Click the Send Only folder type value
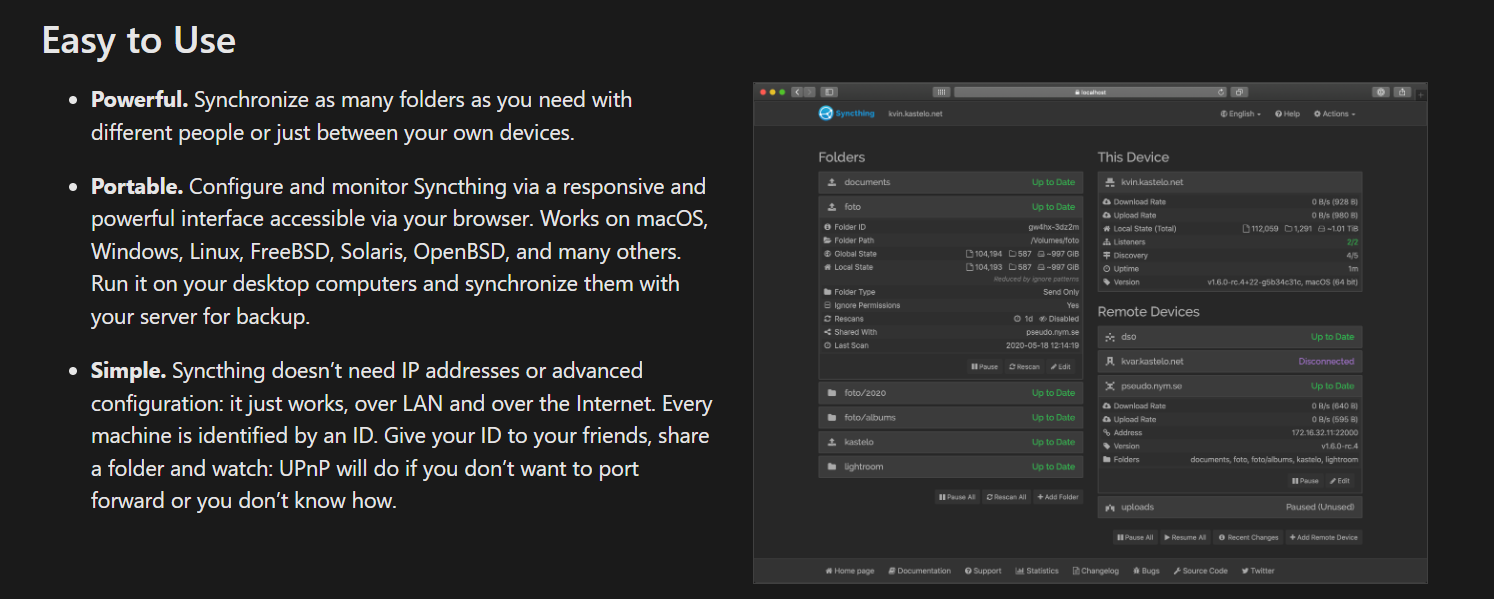This screenshot has height=599, width=1494. pyautogui.click(x=1062, y=292)
